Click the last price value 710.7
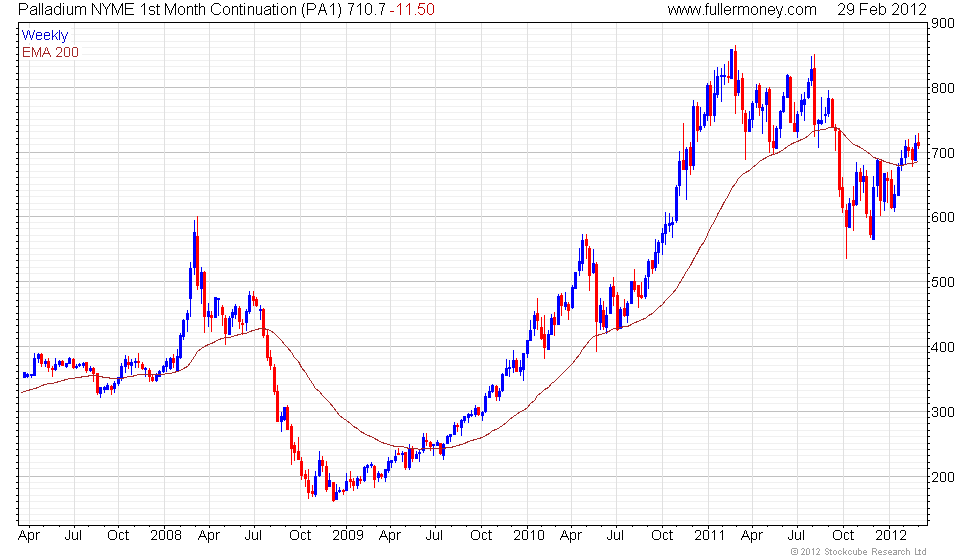 tap(366, 9)
